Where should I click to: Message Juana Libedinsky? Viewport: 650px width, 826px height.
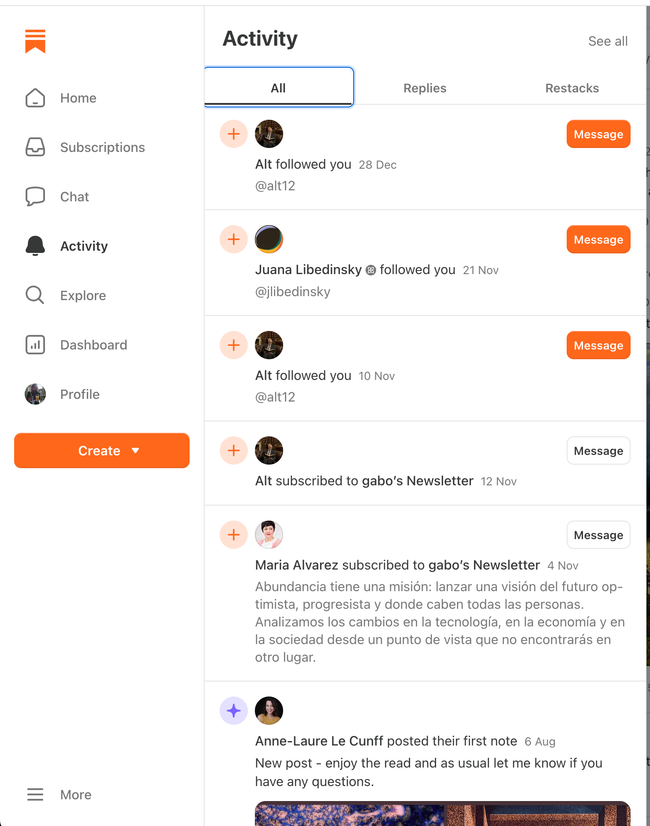coord(598,240)
